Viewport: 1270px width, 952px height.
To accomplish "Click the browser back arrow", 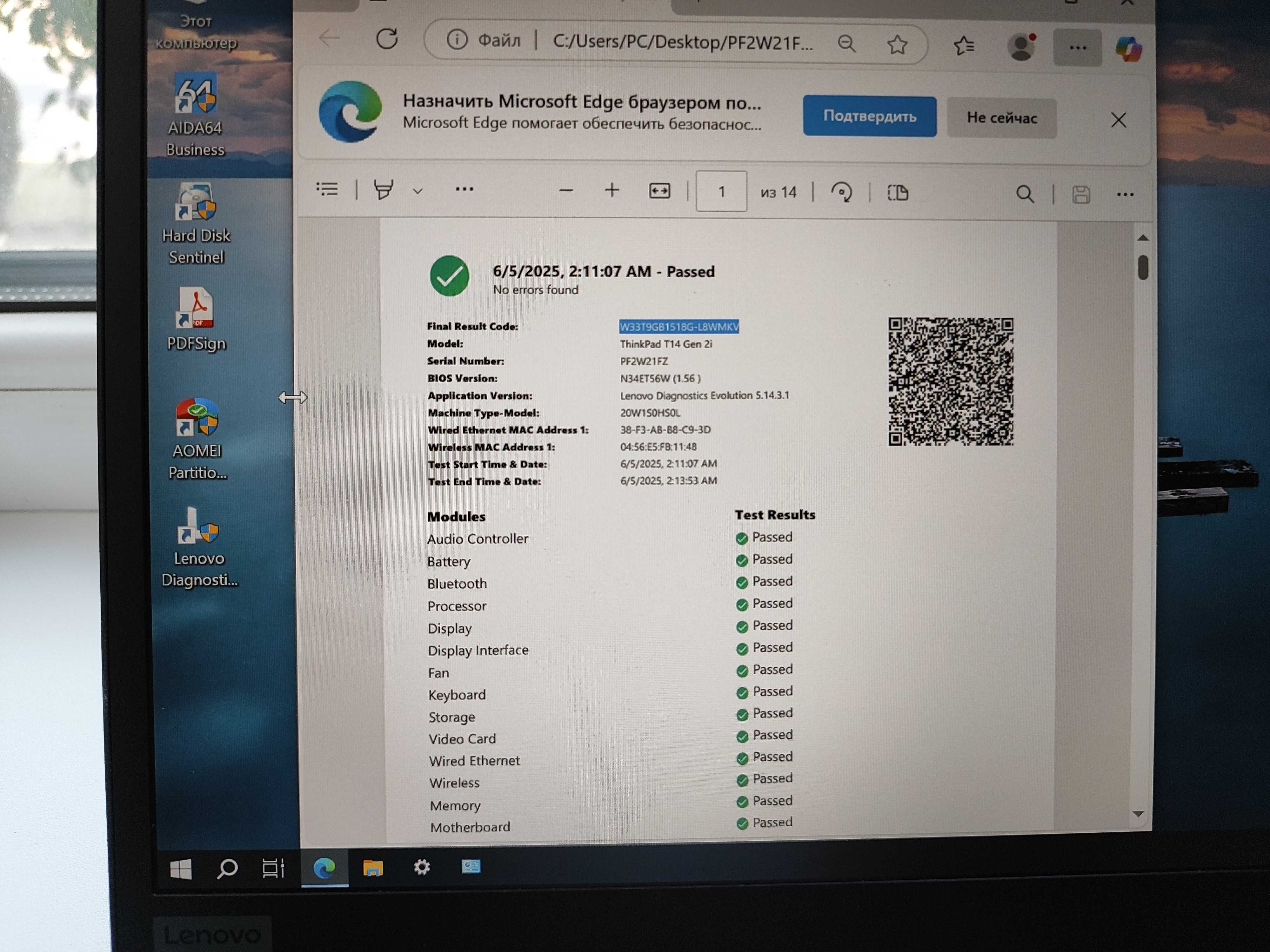I will point(330,38).
